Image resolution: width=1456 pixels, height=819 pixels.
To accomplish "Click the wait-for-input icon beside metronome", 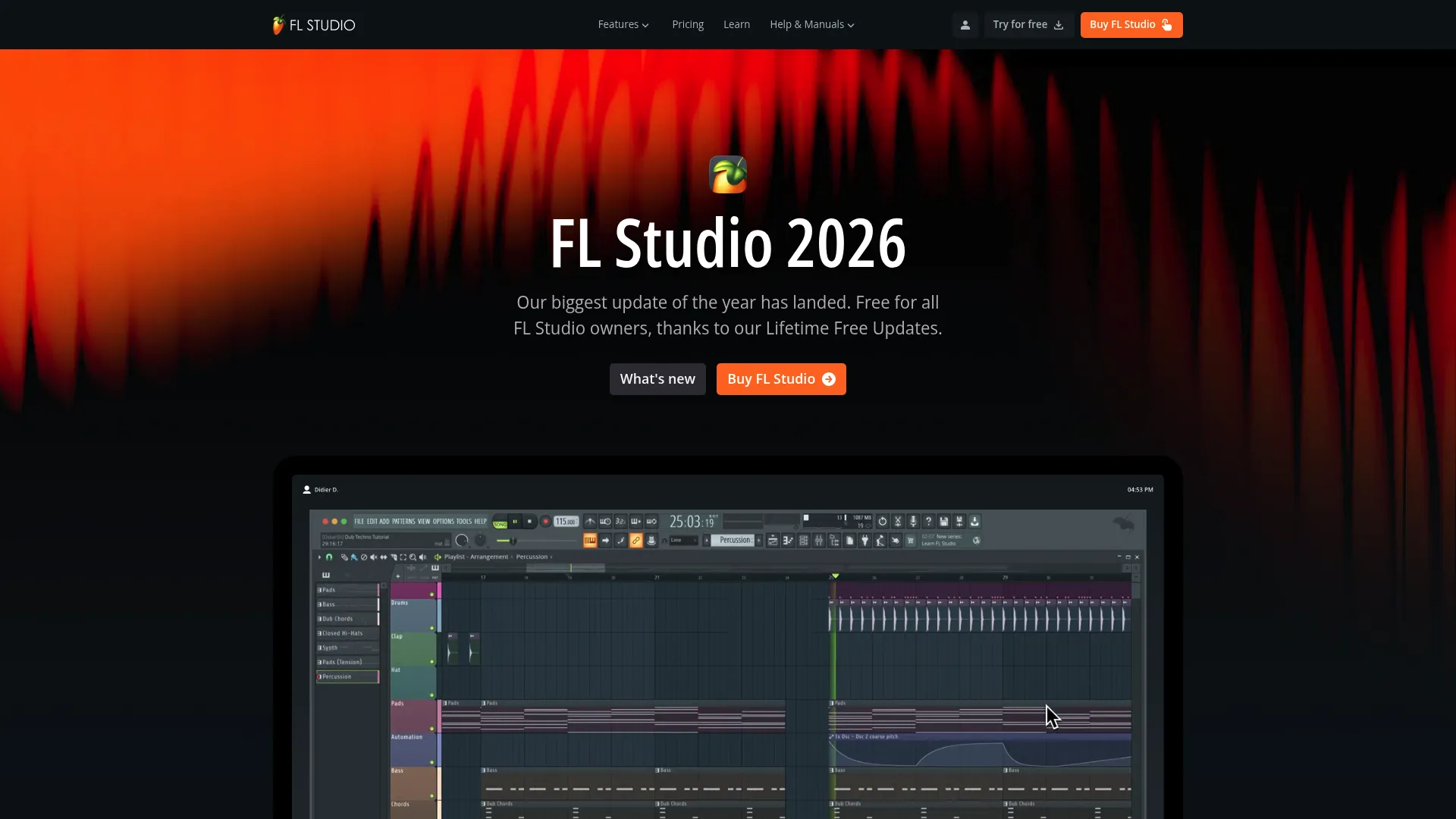I will tap(605, 521).
